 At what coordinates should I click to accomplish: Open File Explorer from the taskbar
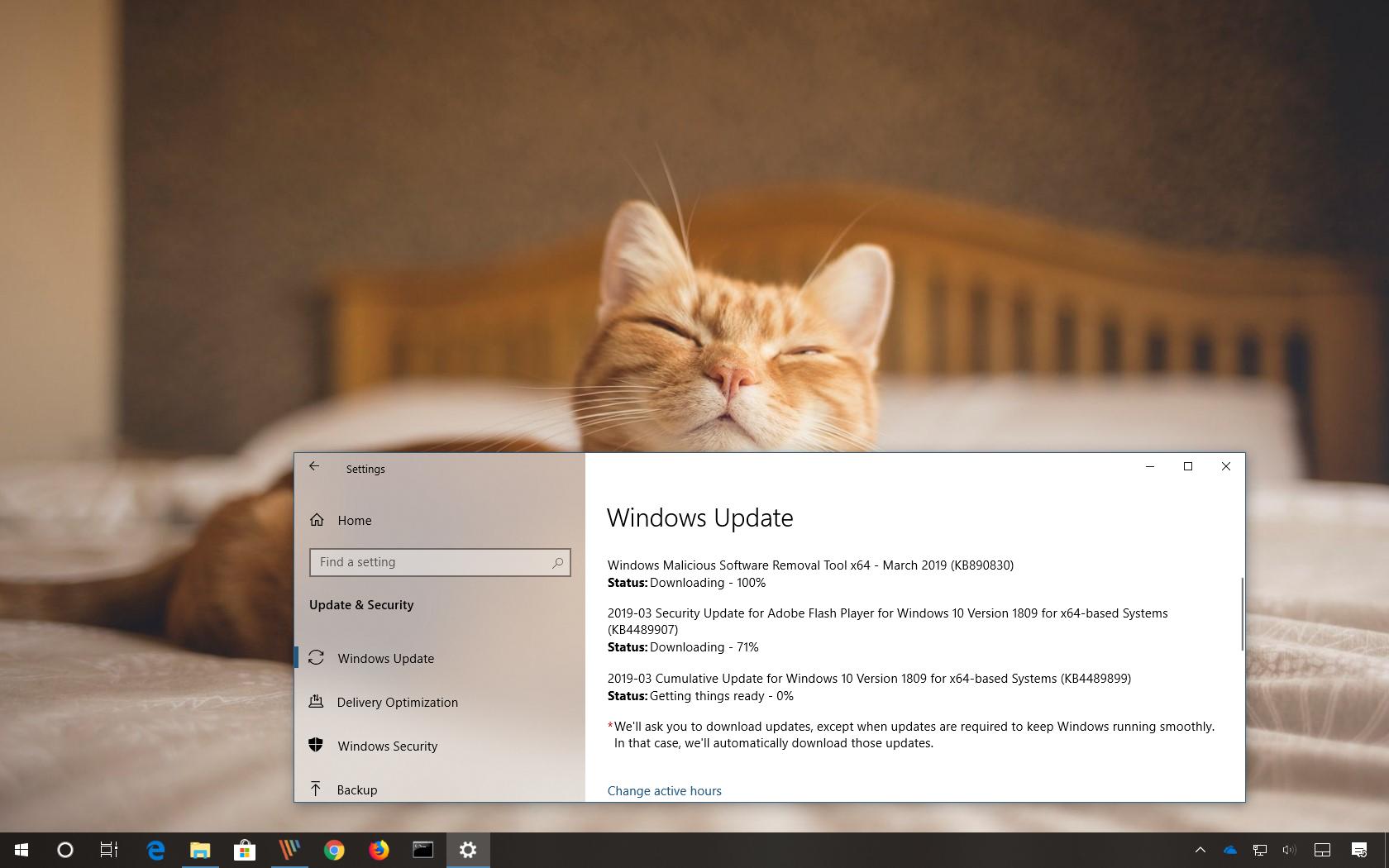click(200, 850)
